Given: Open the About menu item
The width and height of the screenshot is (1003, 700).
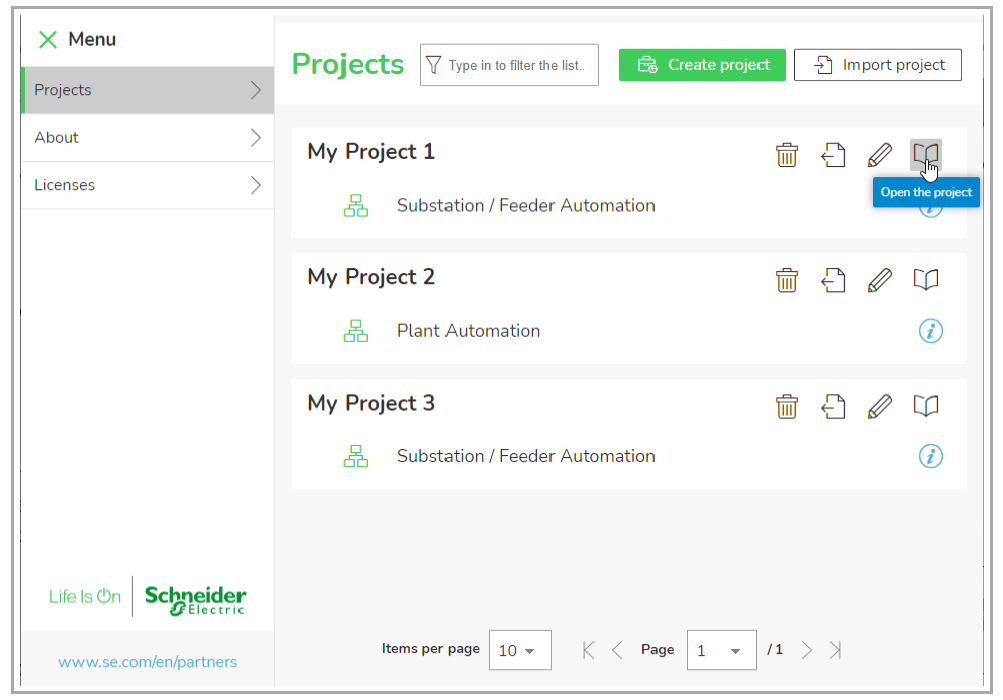Looking at the screenshot, I should pos(147,138).
